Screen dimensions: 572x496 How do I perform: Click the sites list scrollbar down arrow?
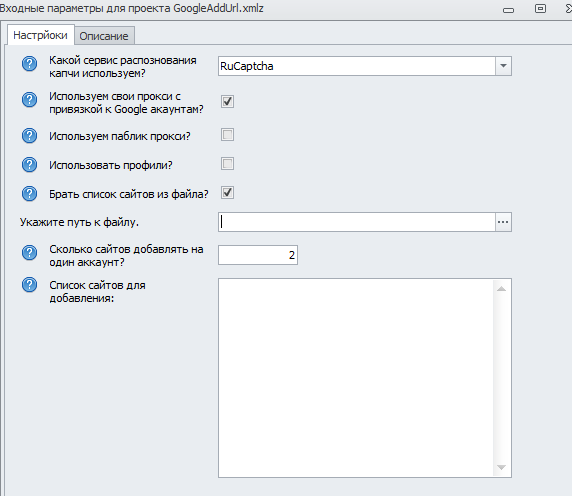pyautogui.click(x=502, y=467)
